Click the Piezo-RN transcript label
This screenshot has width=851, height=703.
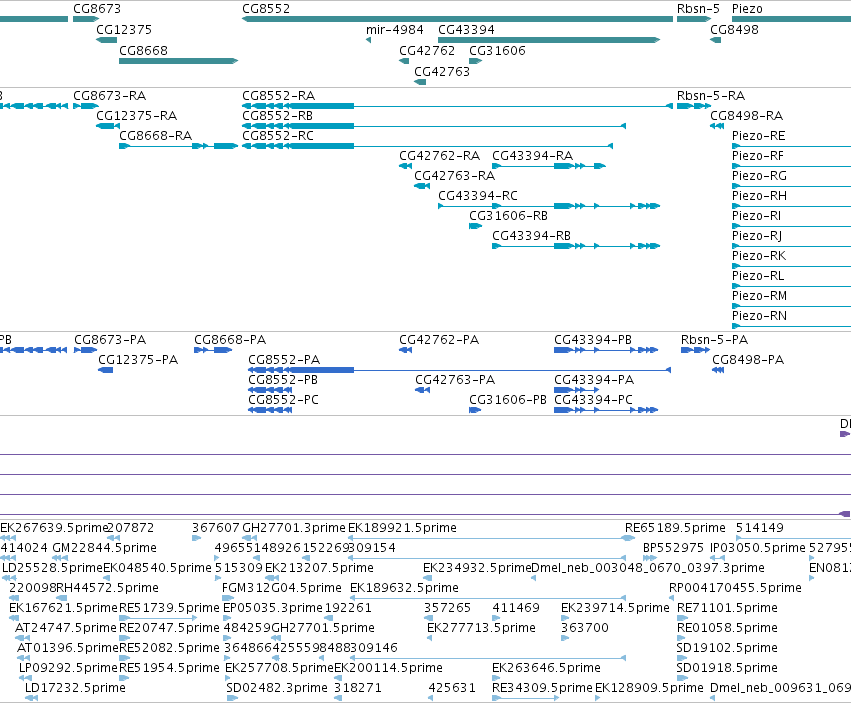[x=759, y=315]
